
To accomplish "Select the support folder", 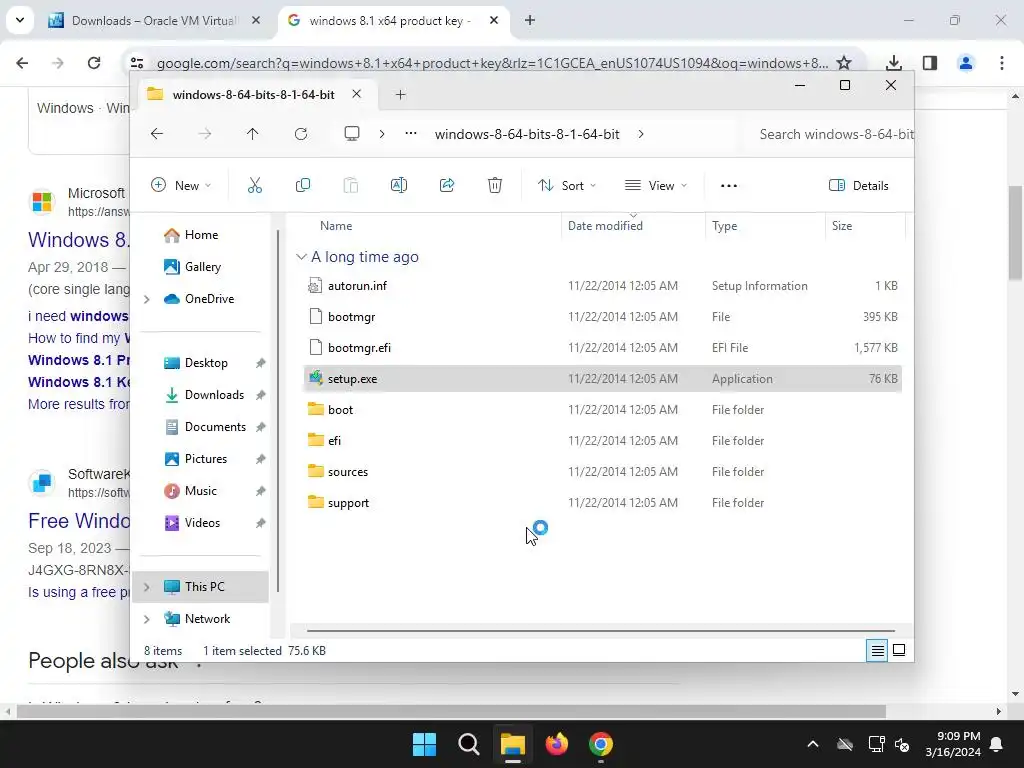I will point(603,503).
